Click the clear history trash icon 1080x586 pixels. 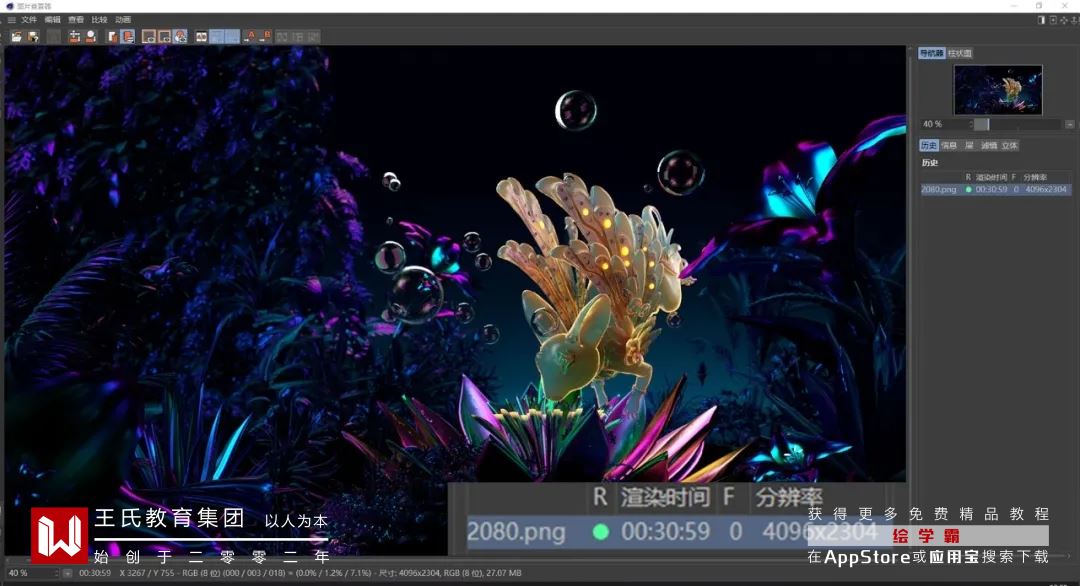[74, 36]
